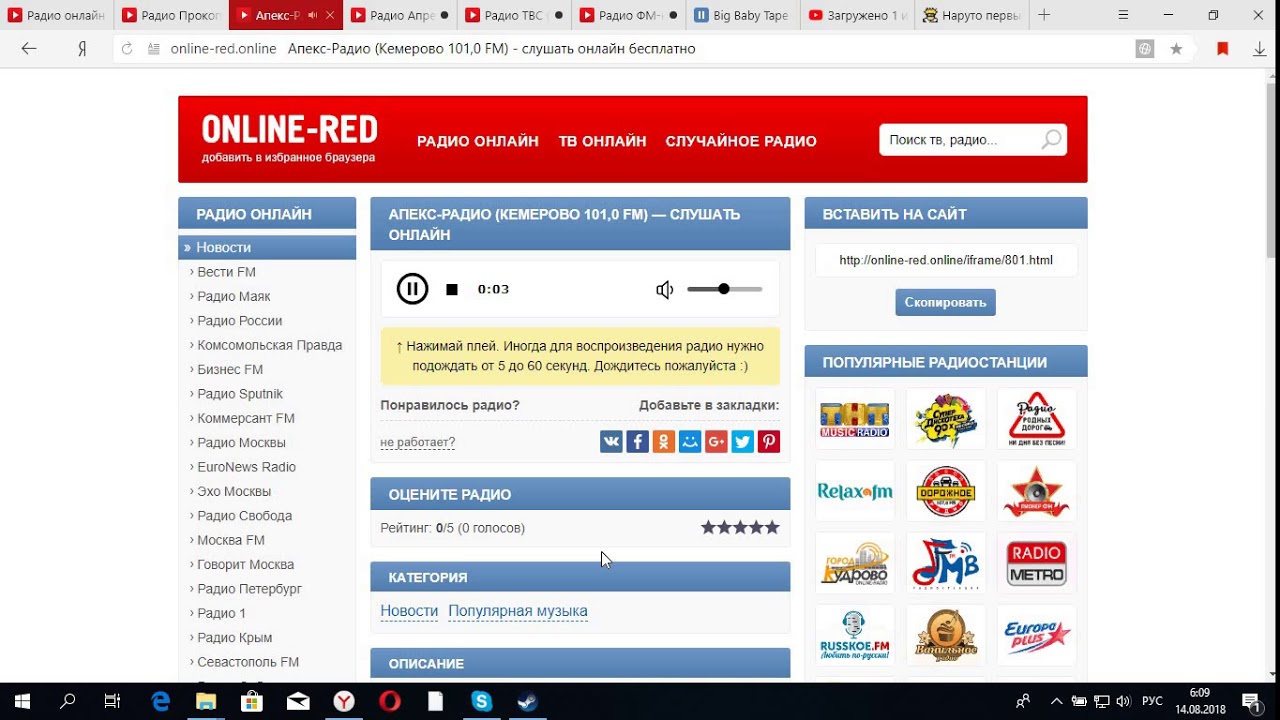Open Случайное радио in header menu
The image size is (1280, 720).
[741, 141]
